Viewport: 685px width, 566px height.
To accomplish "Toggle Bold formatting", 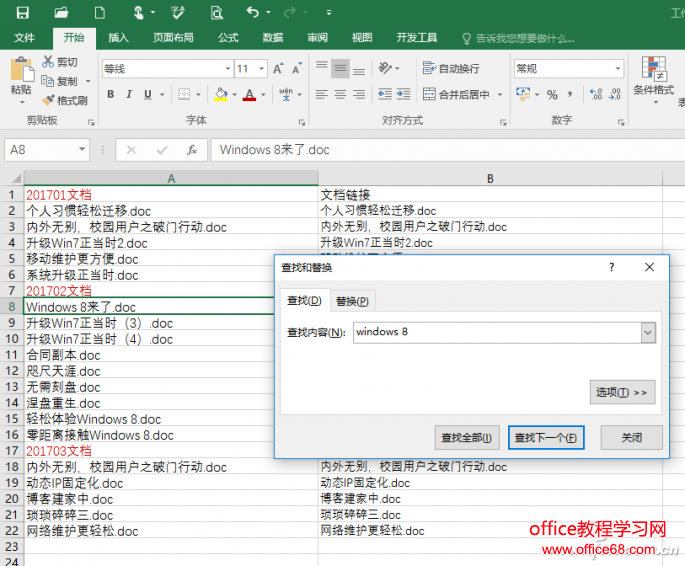I will [110, 95].
